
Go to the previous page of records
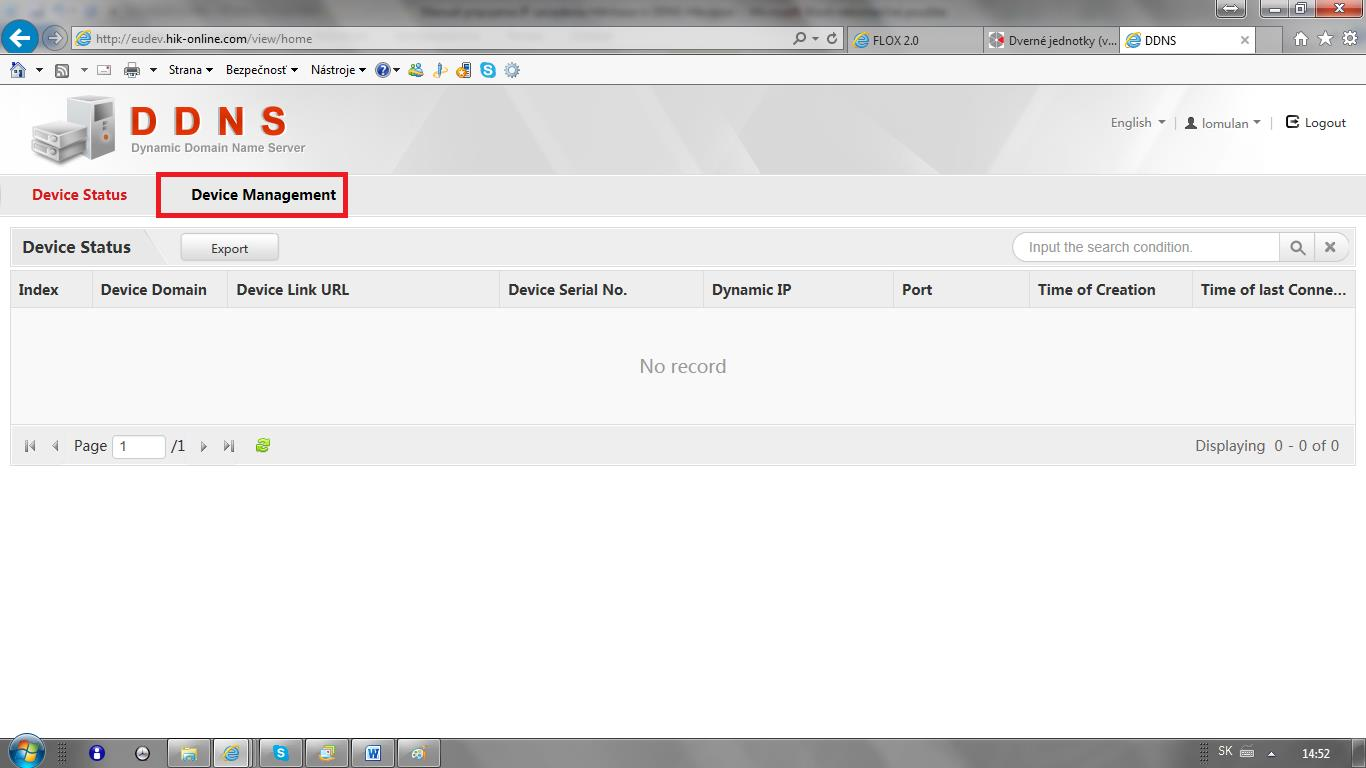(x=55, y=446)
